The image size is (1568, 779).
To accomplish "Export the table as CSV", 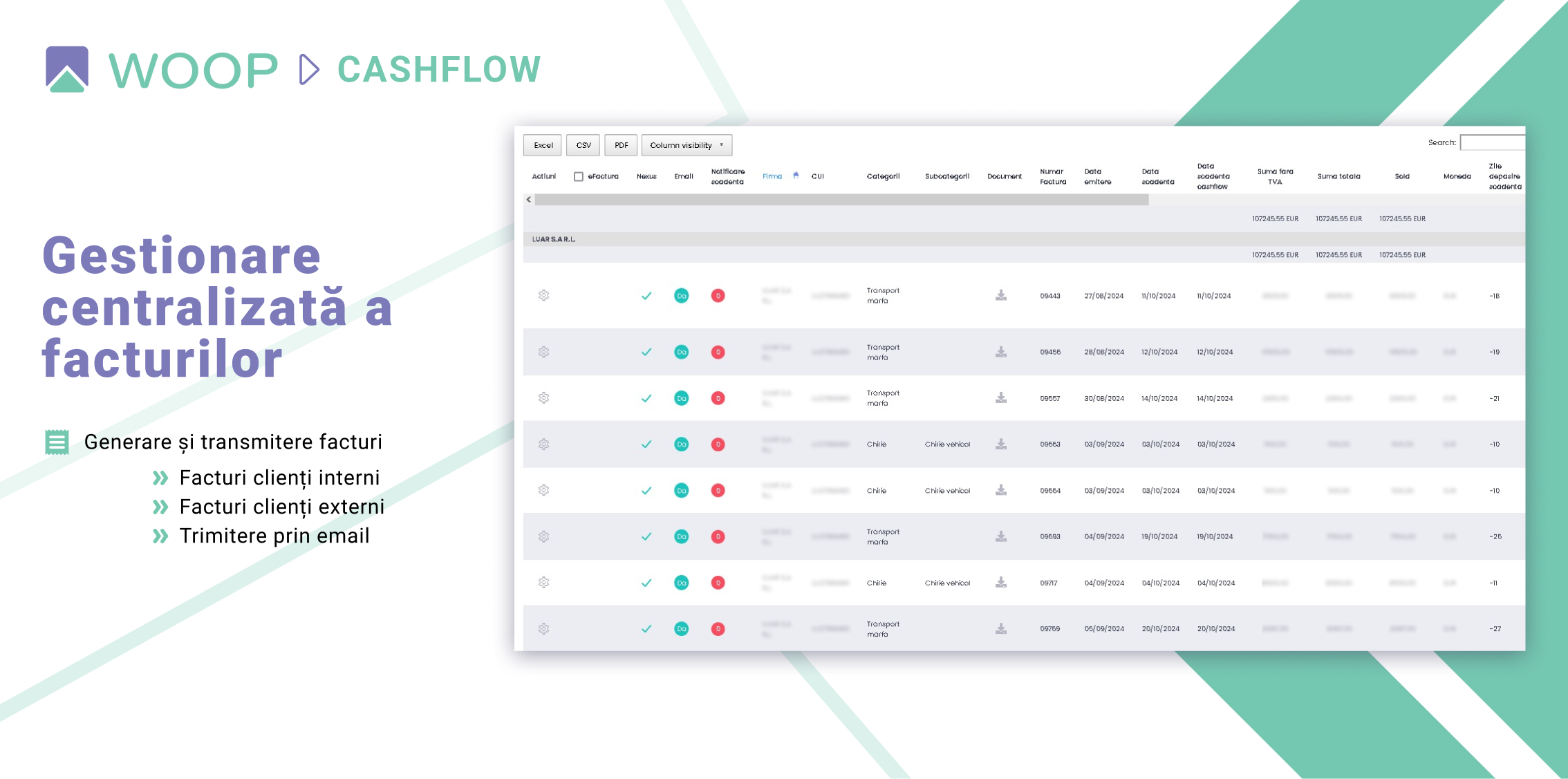I will (584, 145).
